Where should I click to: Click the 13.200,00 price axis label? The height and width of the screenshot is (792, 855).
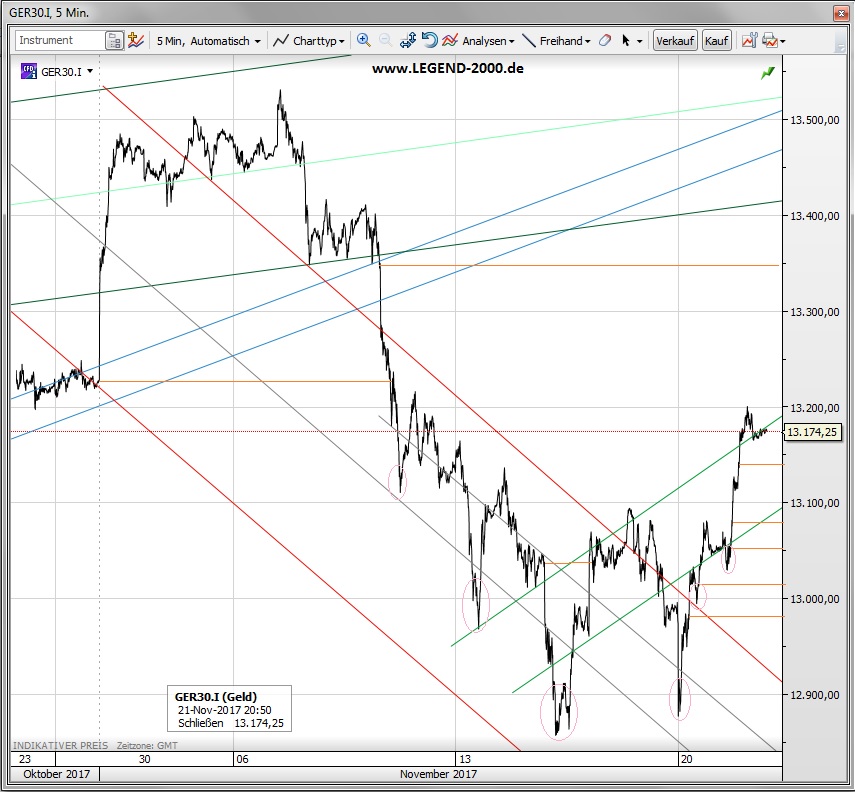(815, 408)
